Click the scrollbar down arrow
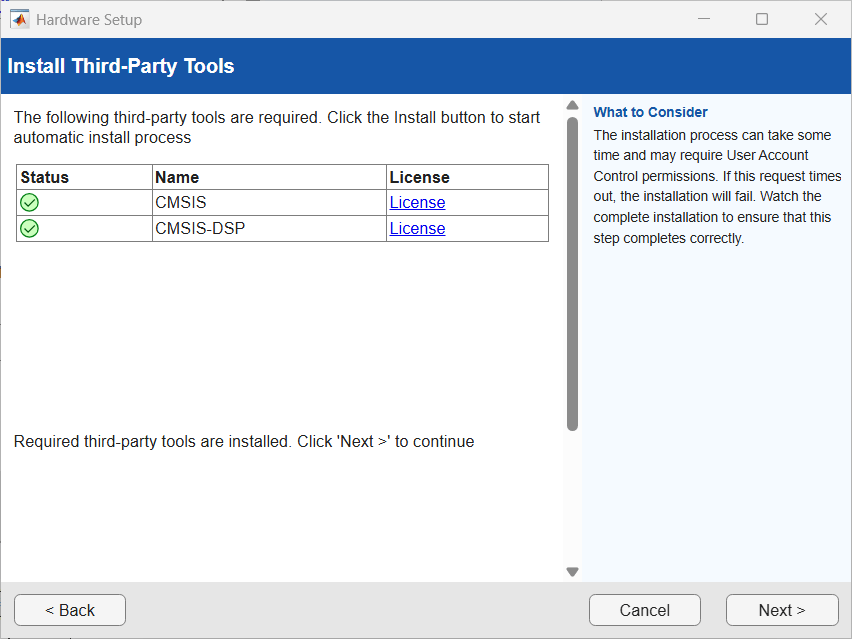 point(572,572)
